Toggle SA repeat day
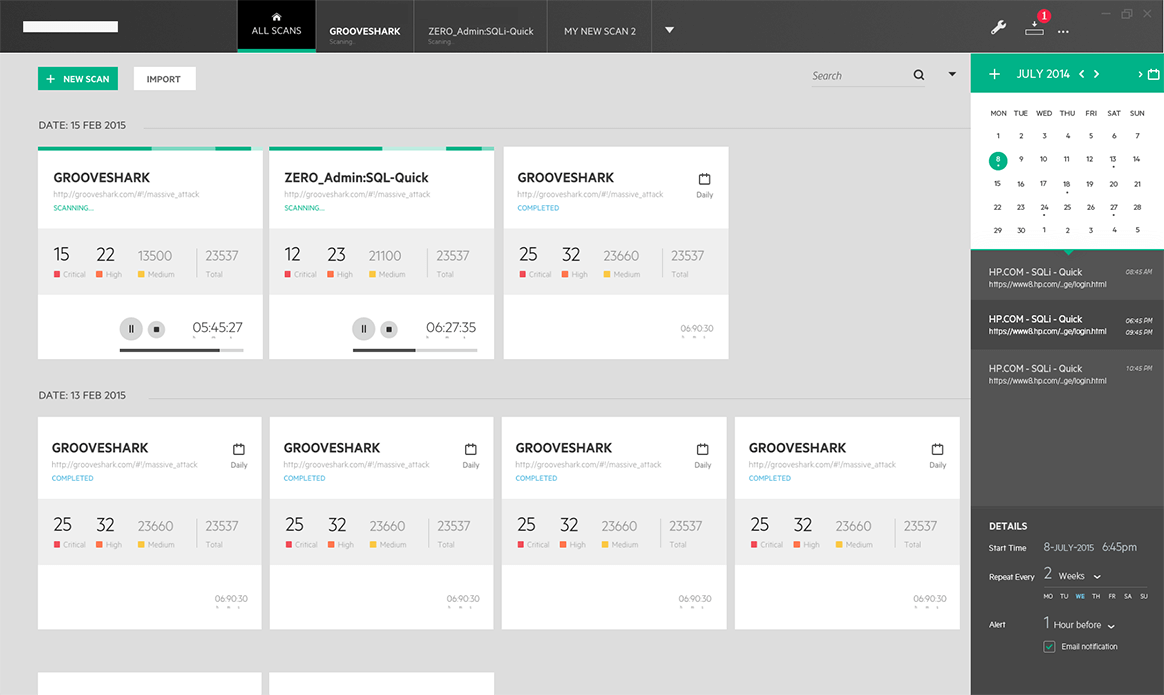This screenshot has height=695, width=1164. [1128, 596]
